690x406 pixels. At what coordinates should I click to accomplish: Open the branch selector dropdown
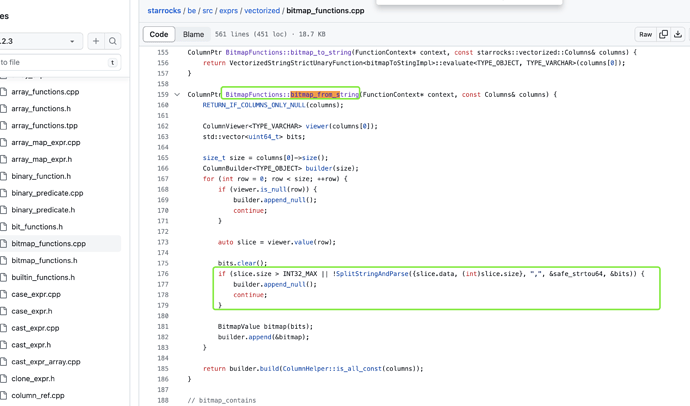[x=40, y=41]
